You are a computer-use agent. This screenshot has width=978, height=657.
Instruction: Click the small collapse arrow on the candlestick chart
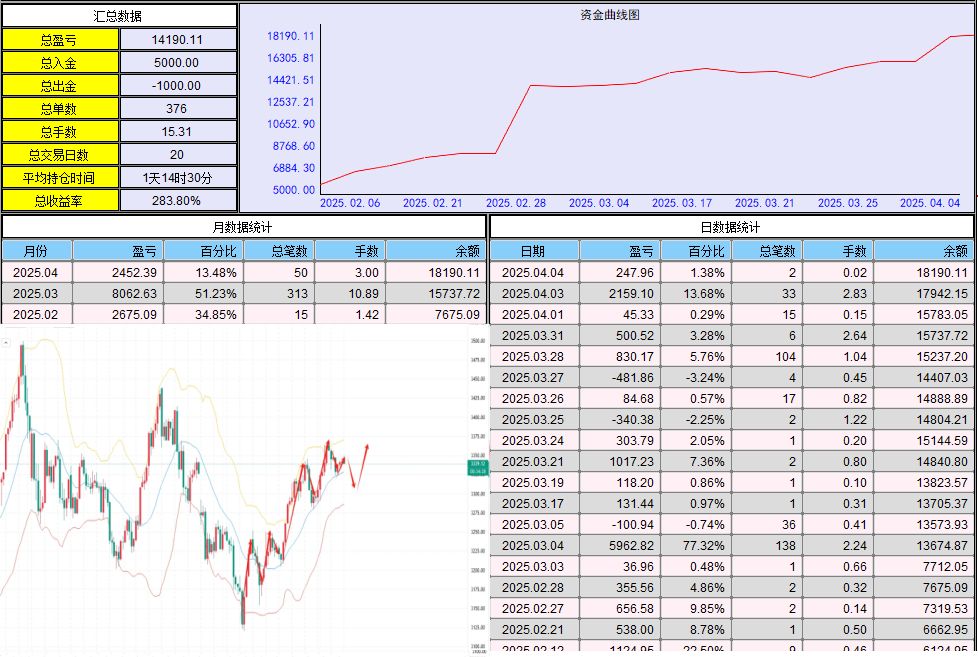pyautogui.click(x=6, y=343)
